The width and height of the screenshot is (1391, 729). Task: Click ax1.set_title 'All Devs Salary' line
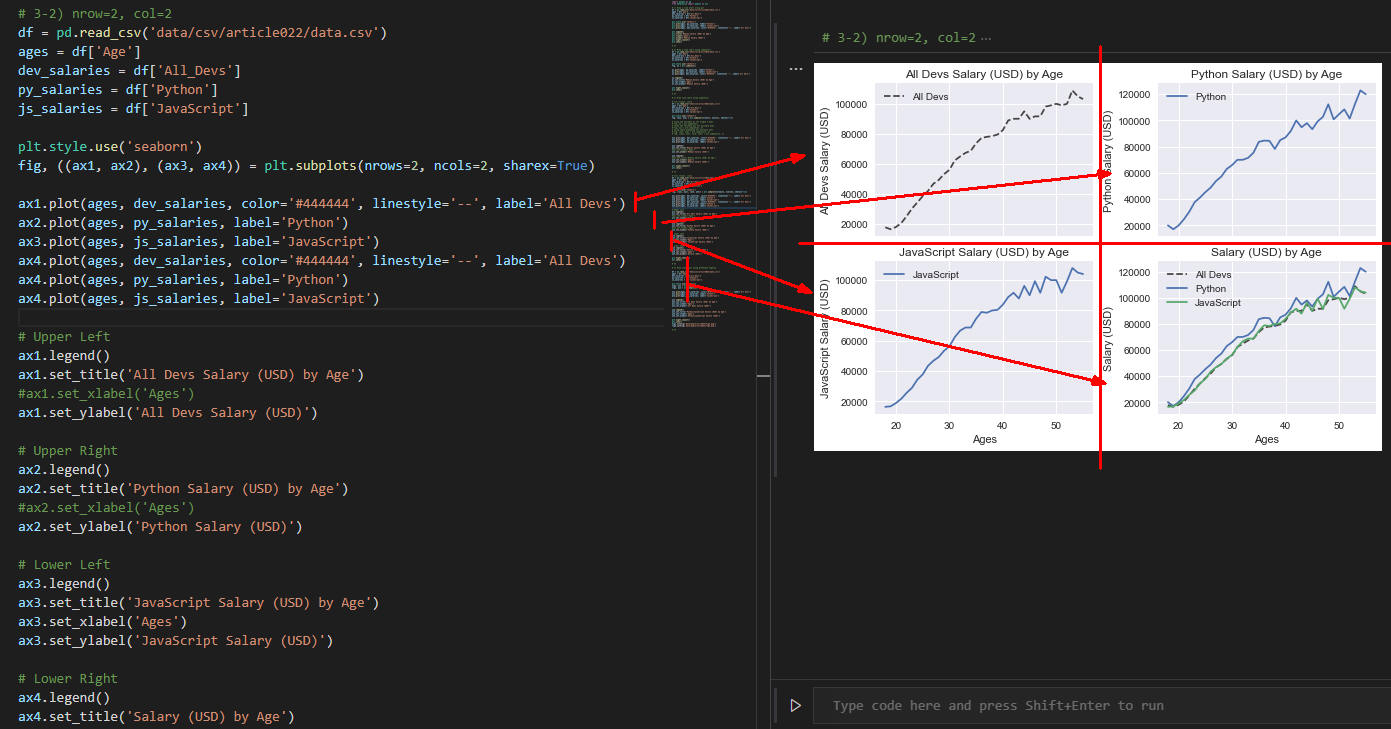click(191, 374)
